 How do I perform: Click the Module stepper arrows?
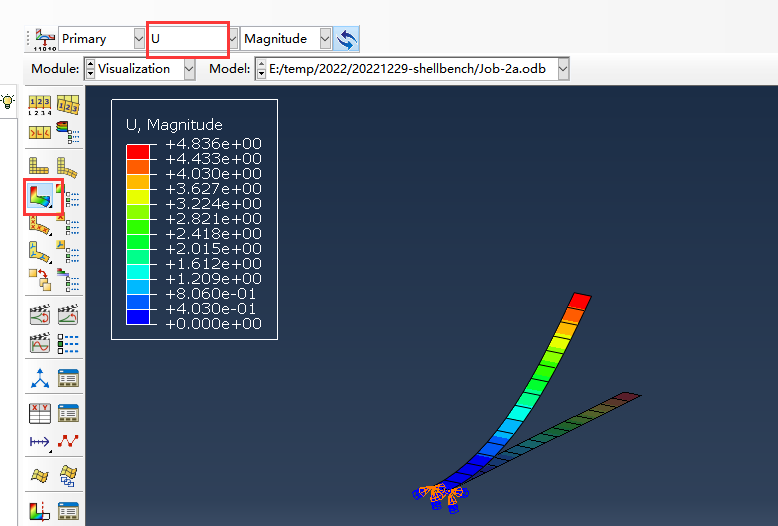(90, 69)
